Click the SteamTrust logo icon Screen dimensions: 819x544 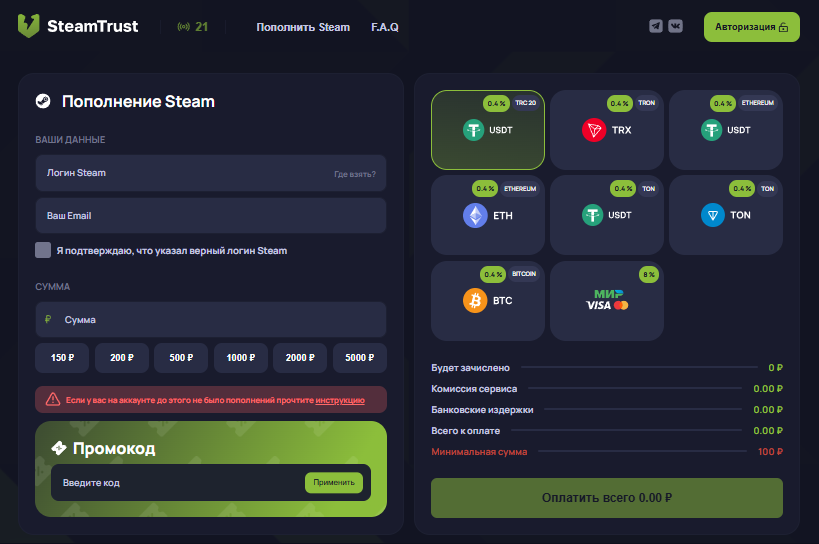30,26
